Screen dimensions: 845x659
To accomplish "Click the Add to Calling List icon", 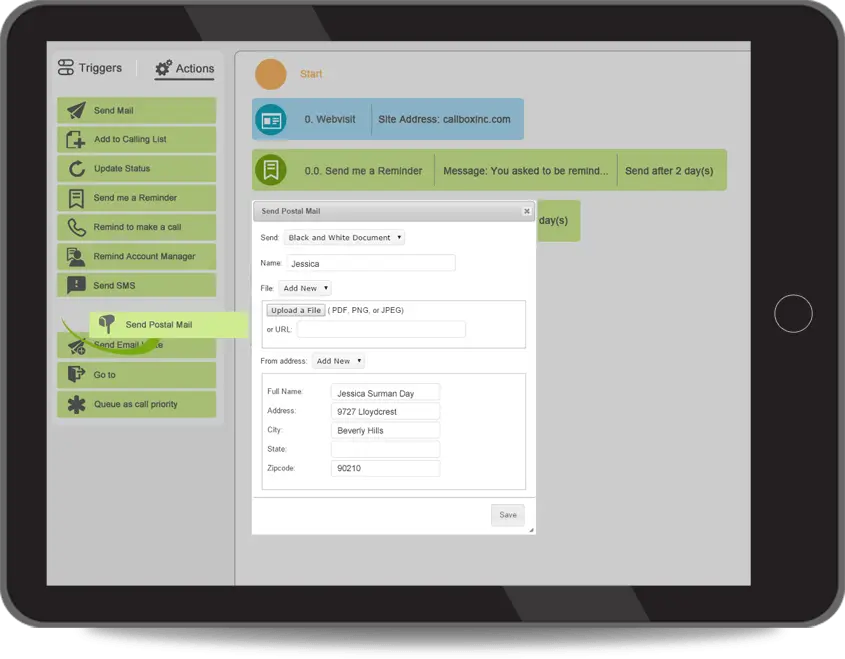I will tap(76, 140).
